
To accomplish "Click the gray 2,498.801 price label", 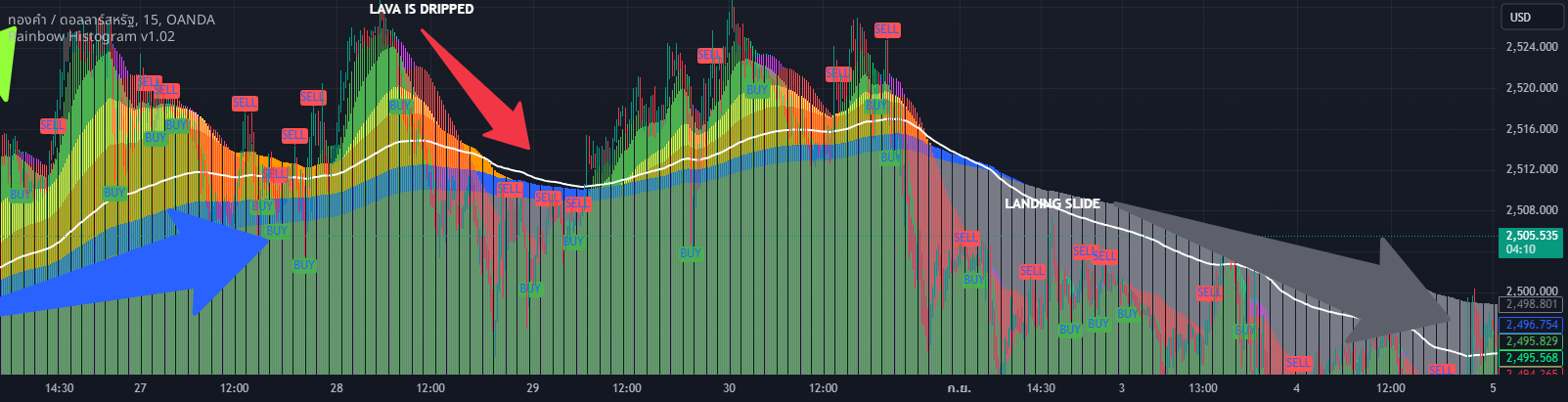I will coord(1532,305).
